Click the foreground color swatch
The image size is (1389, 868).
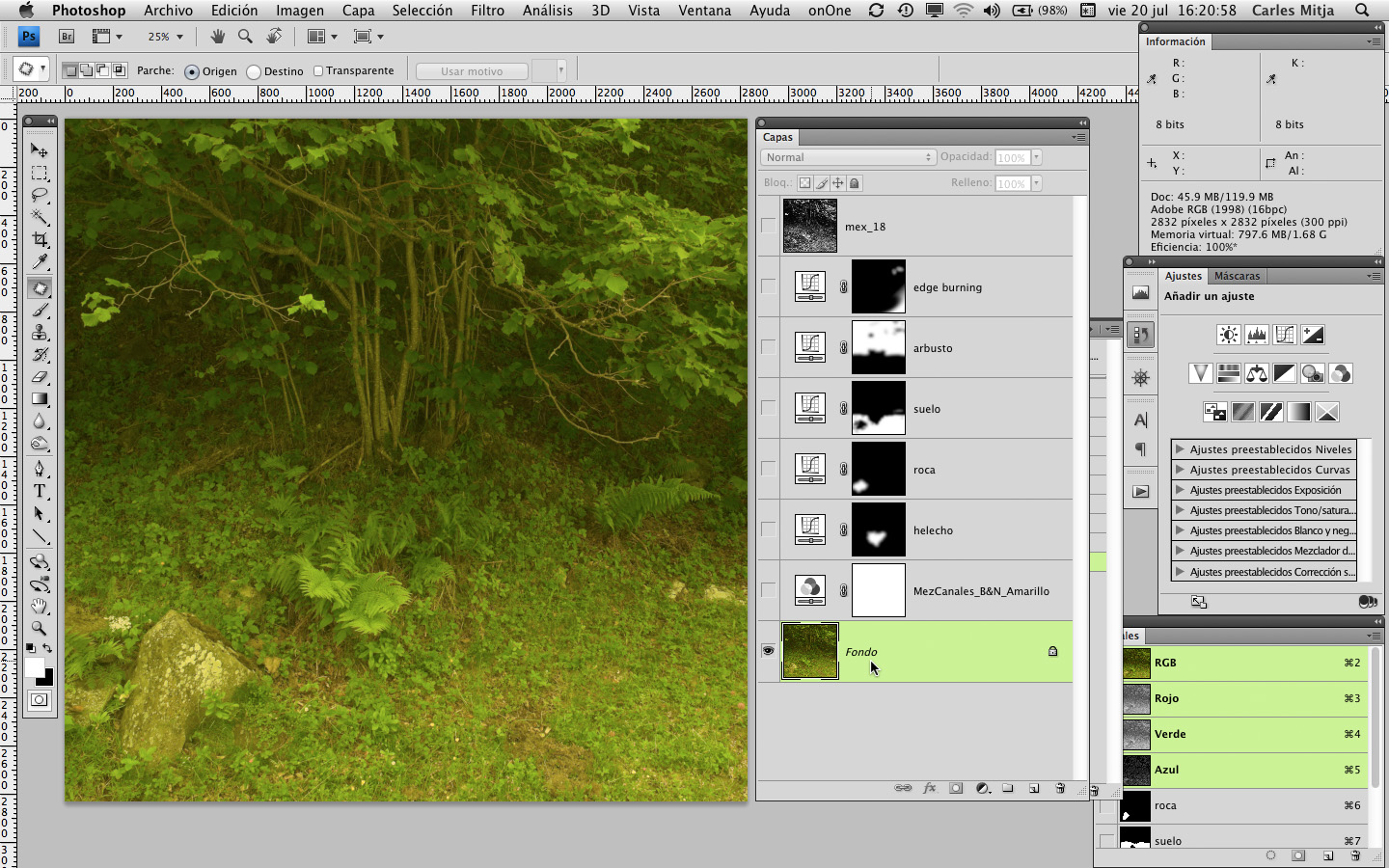(36, 667)
